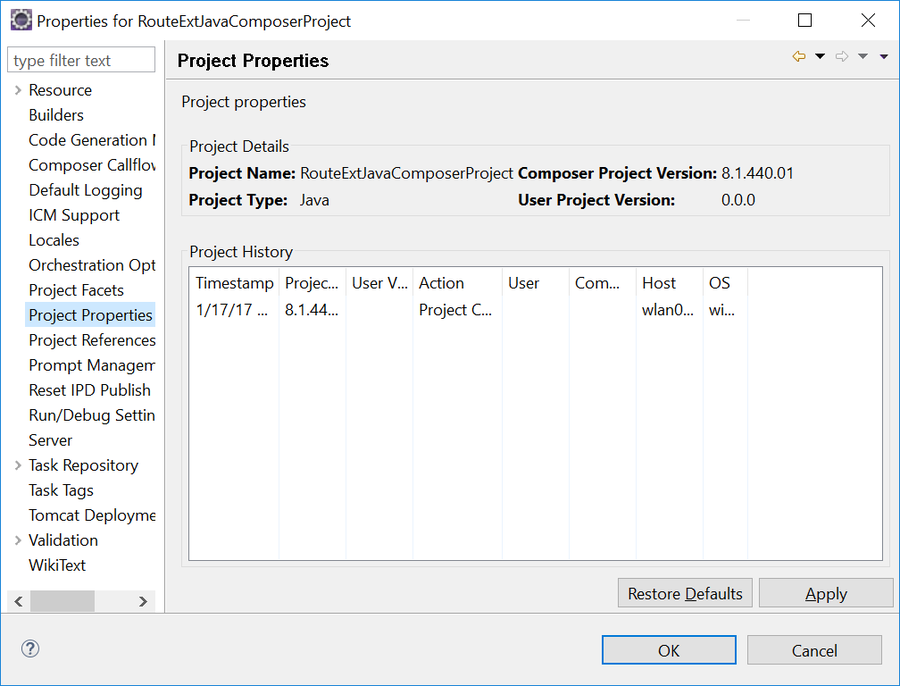Click the Java project type value

(314, 200)
